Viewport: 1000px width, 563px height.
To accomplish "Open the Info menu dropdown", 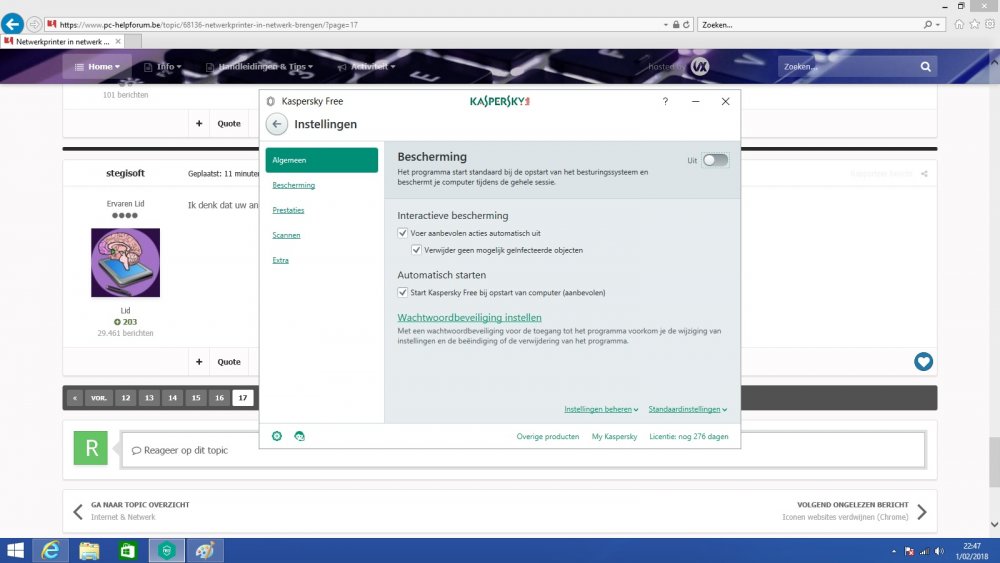I will 163,66.
